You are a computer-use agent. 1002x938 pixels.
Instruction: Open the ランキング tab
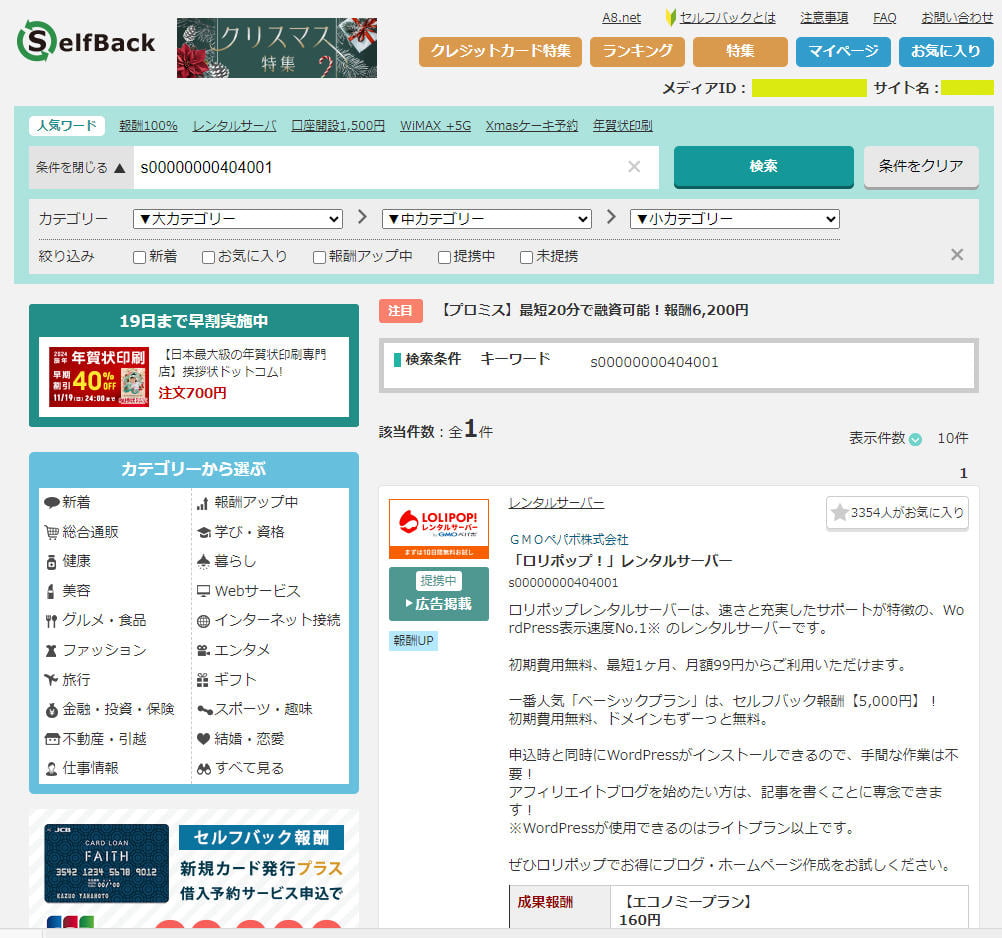(x=636, y=51)
